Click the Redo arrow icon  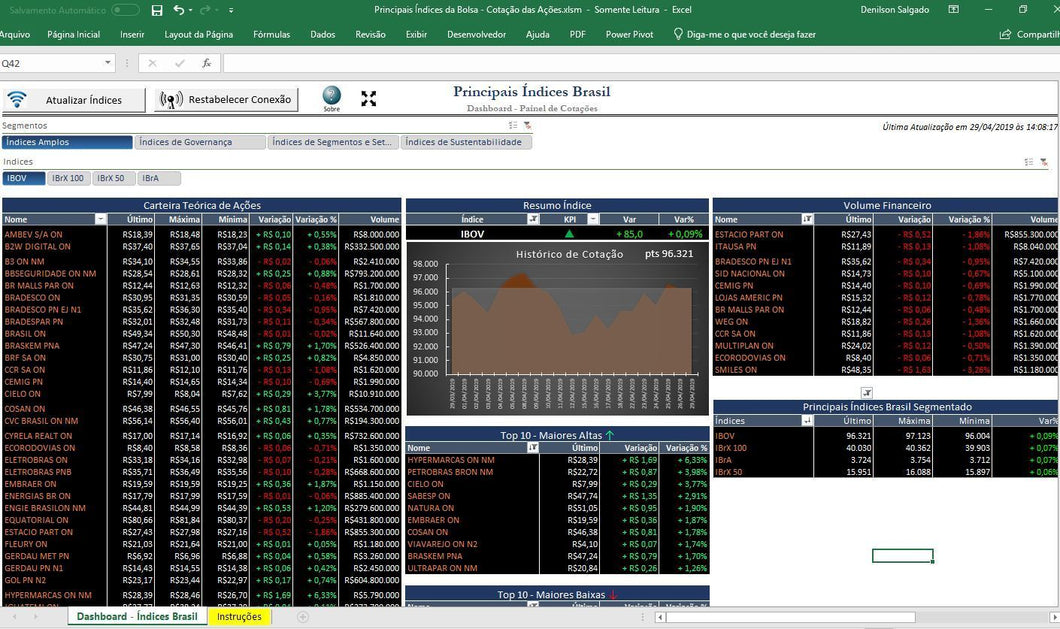click(x=205, y=9)
